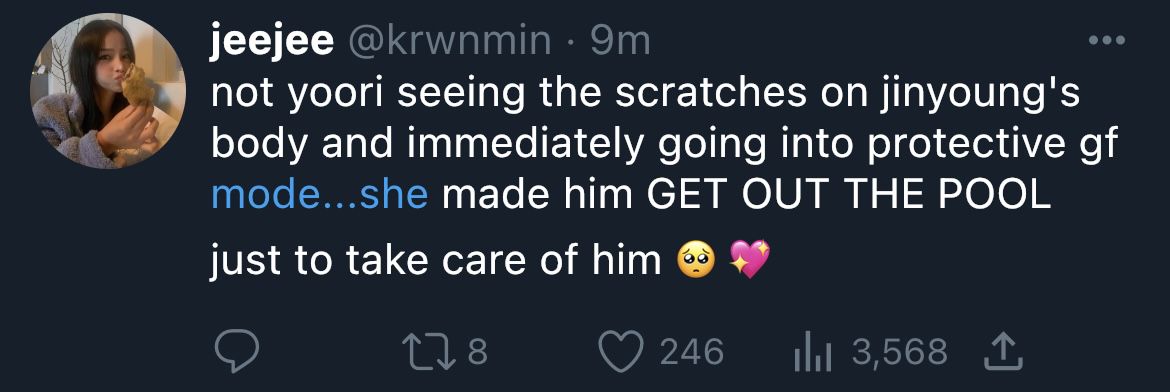1170x392 pixels.
Task: Open jeejee's profile picture
Action: coord(108,91)
